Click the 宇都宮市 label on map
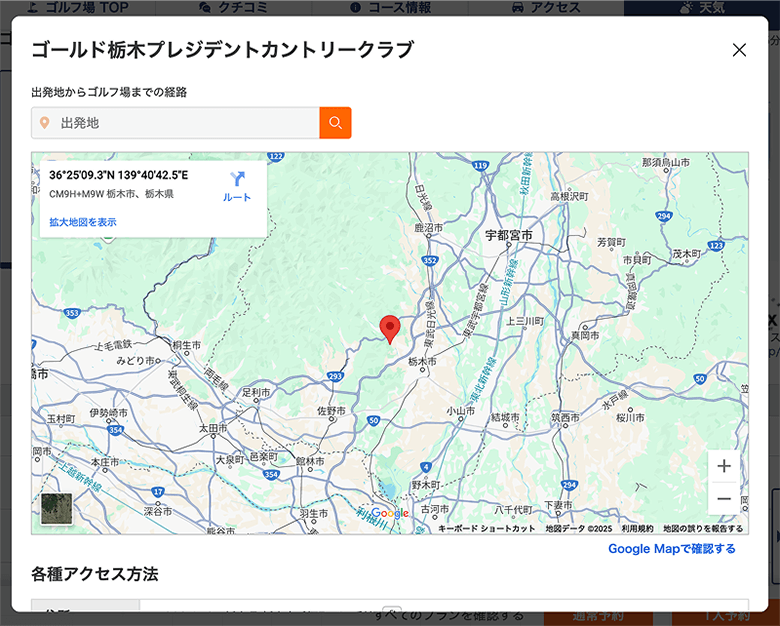 [509, 235]
